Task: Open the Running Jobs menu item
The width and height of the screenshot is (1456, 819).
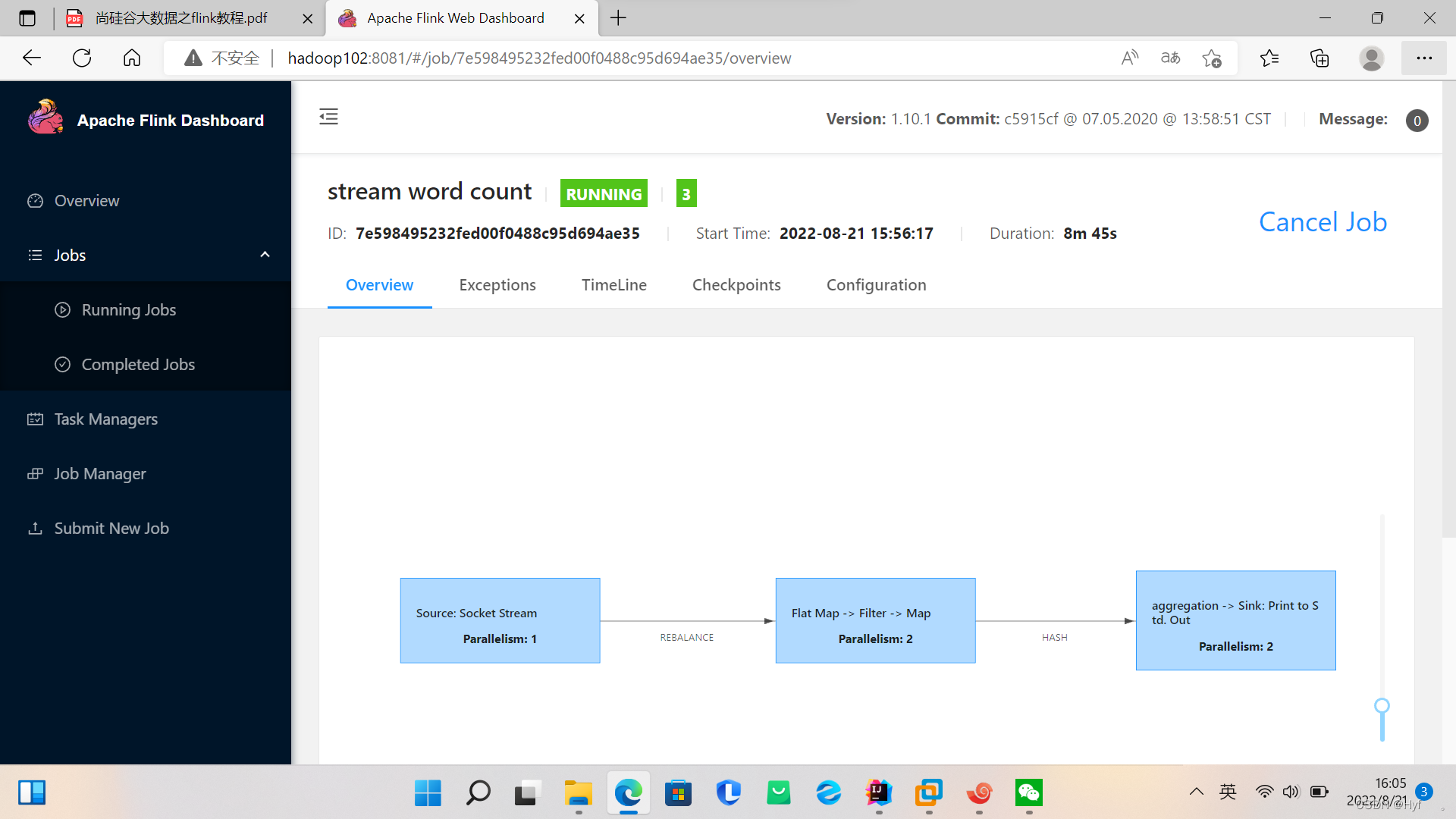Action: coord(128,310)
